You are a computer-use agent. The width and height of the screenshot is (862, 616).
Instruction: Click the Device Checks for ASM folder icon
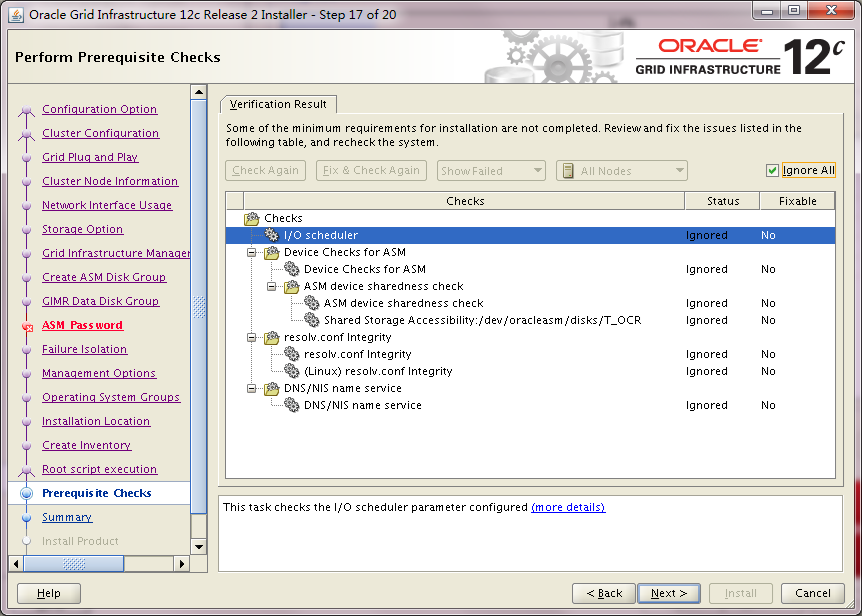point(272,253)
